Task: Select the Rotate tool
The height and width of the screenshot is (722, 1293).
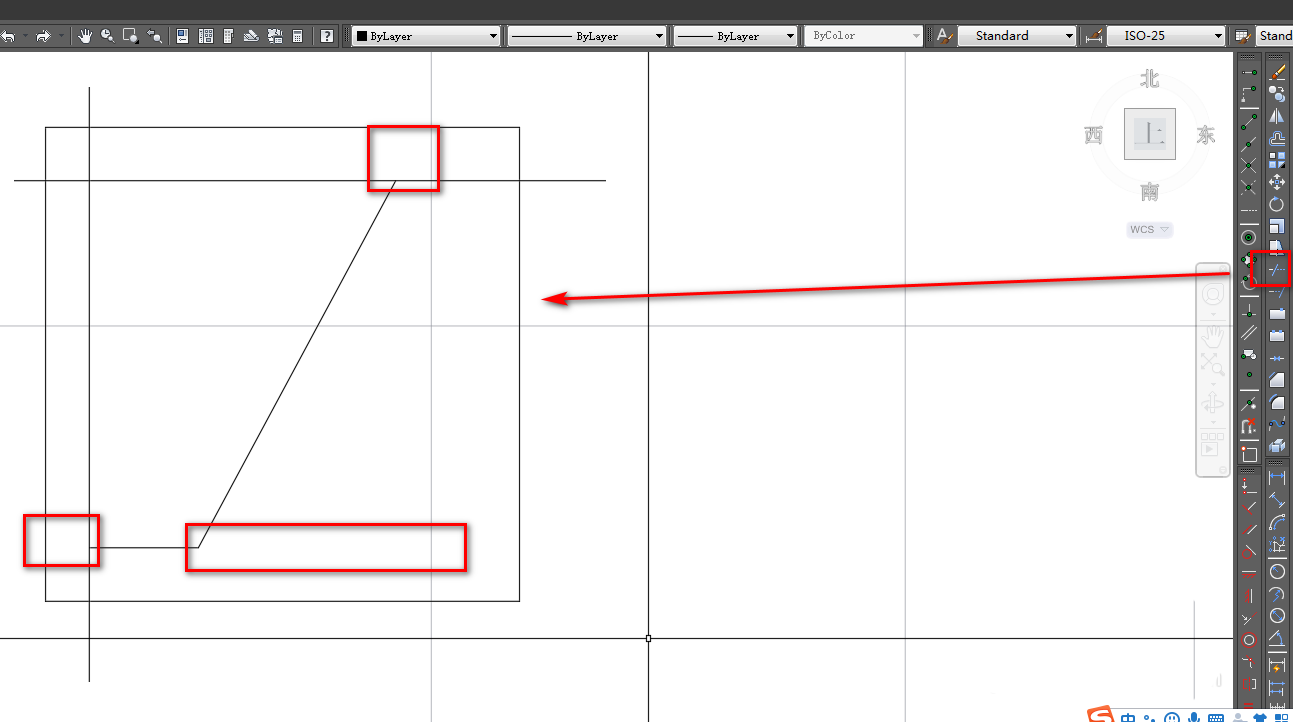Action: 1277,204
